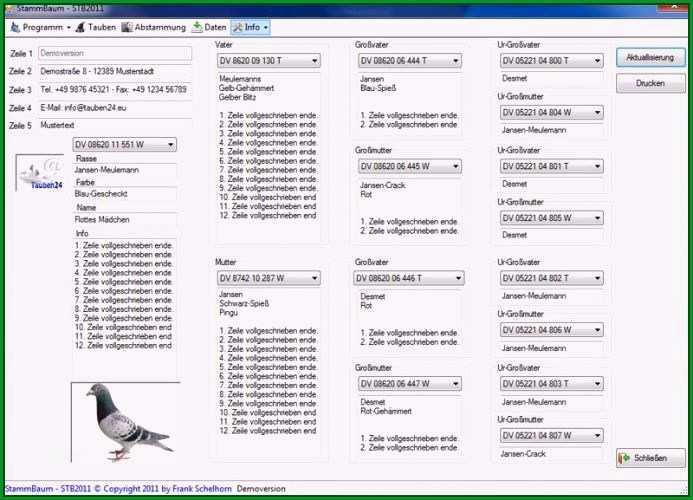Click the Abstammung pedigree icon
This screenshot has height=500, width=693.
127,27
